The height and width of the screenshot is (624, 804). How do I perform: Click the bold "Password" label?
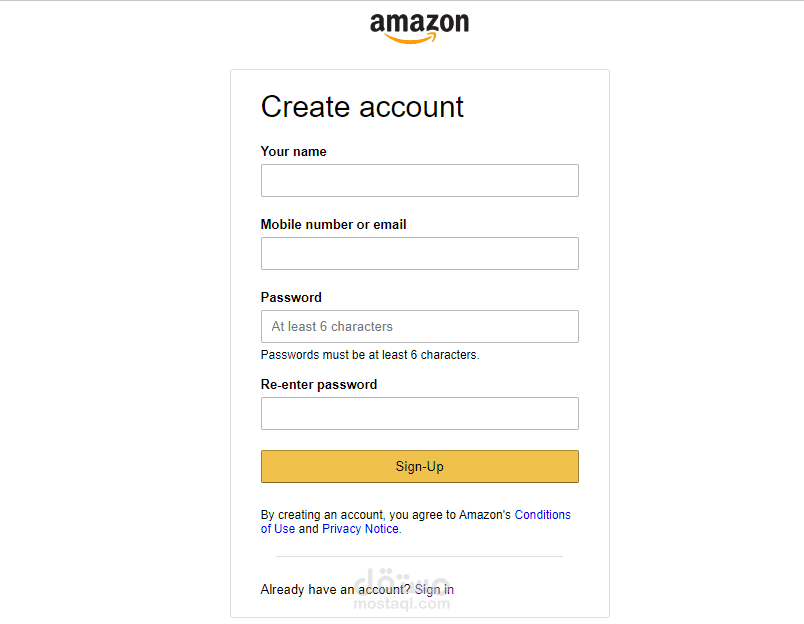[x=291, y=298]
